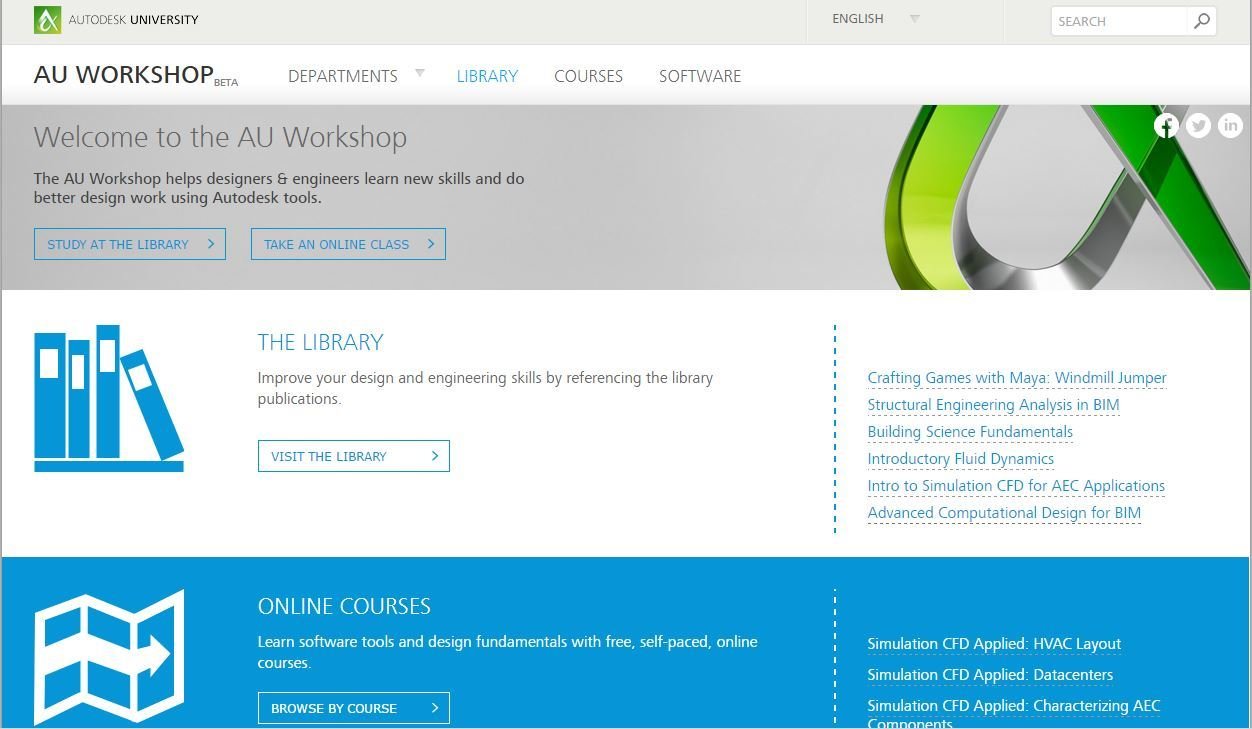Open the Twitter social icon
Viewport: 1252px width, 729px height.
coord(1198,125)
